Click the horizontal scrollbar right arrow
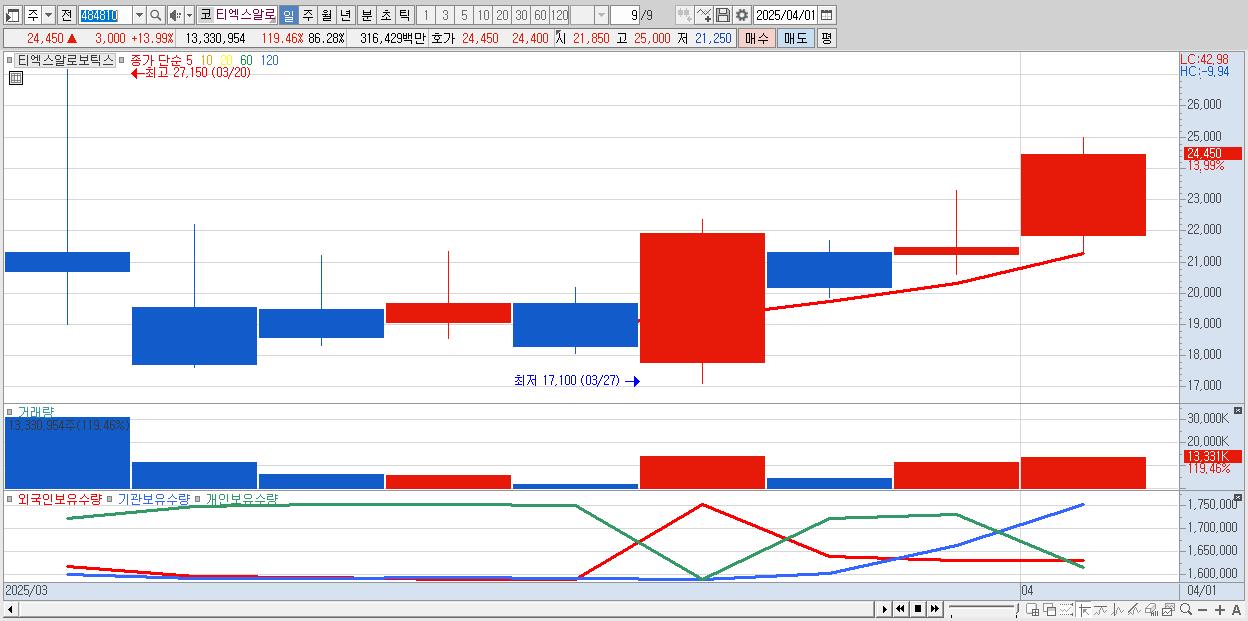 885,609
